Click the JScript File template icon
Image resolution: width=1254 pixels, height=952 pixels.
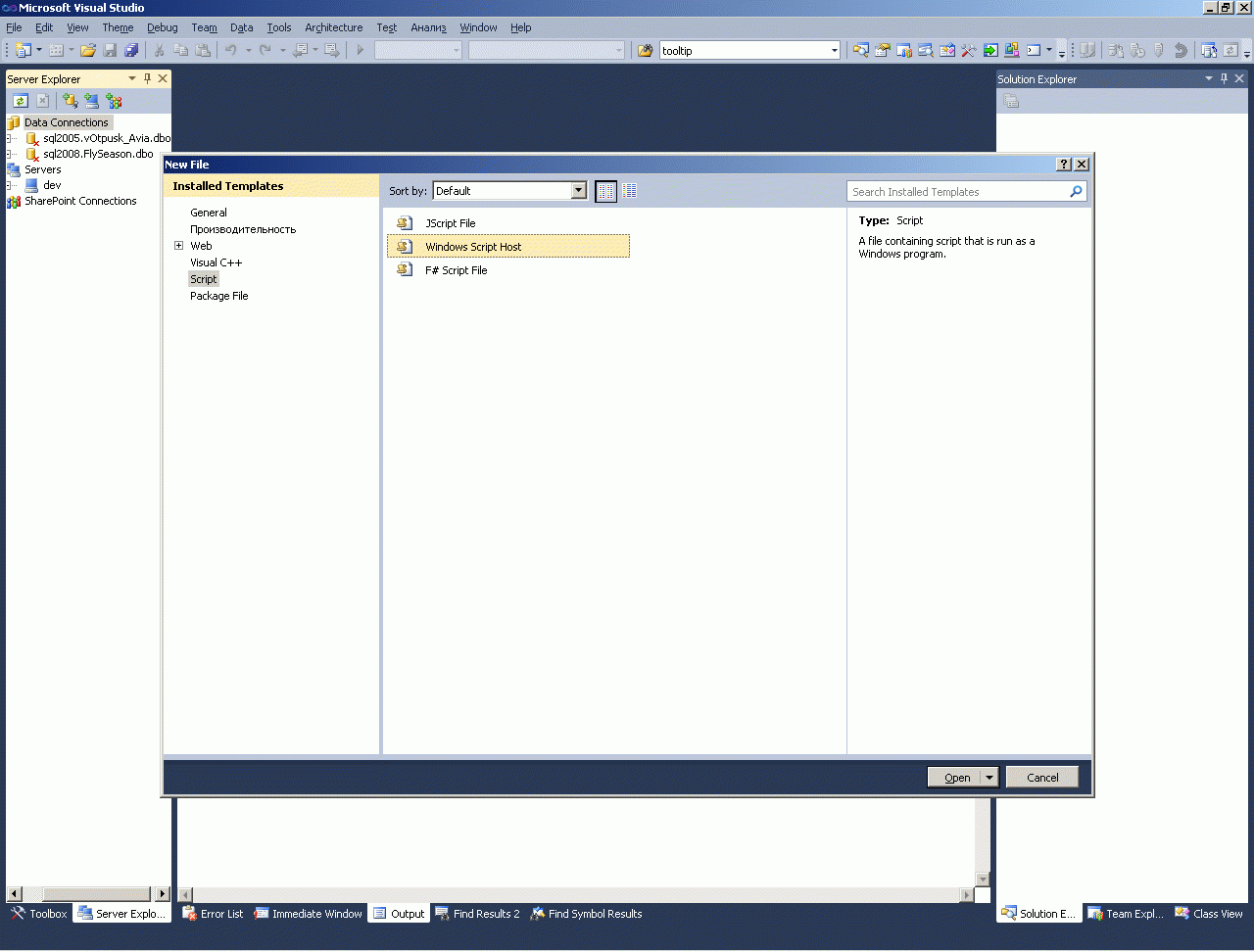pyautogui.click(x=405, y=223)
